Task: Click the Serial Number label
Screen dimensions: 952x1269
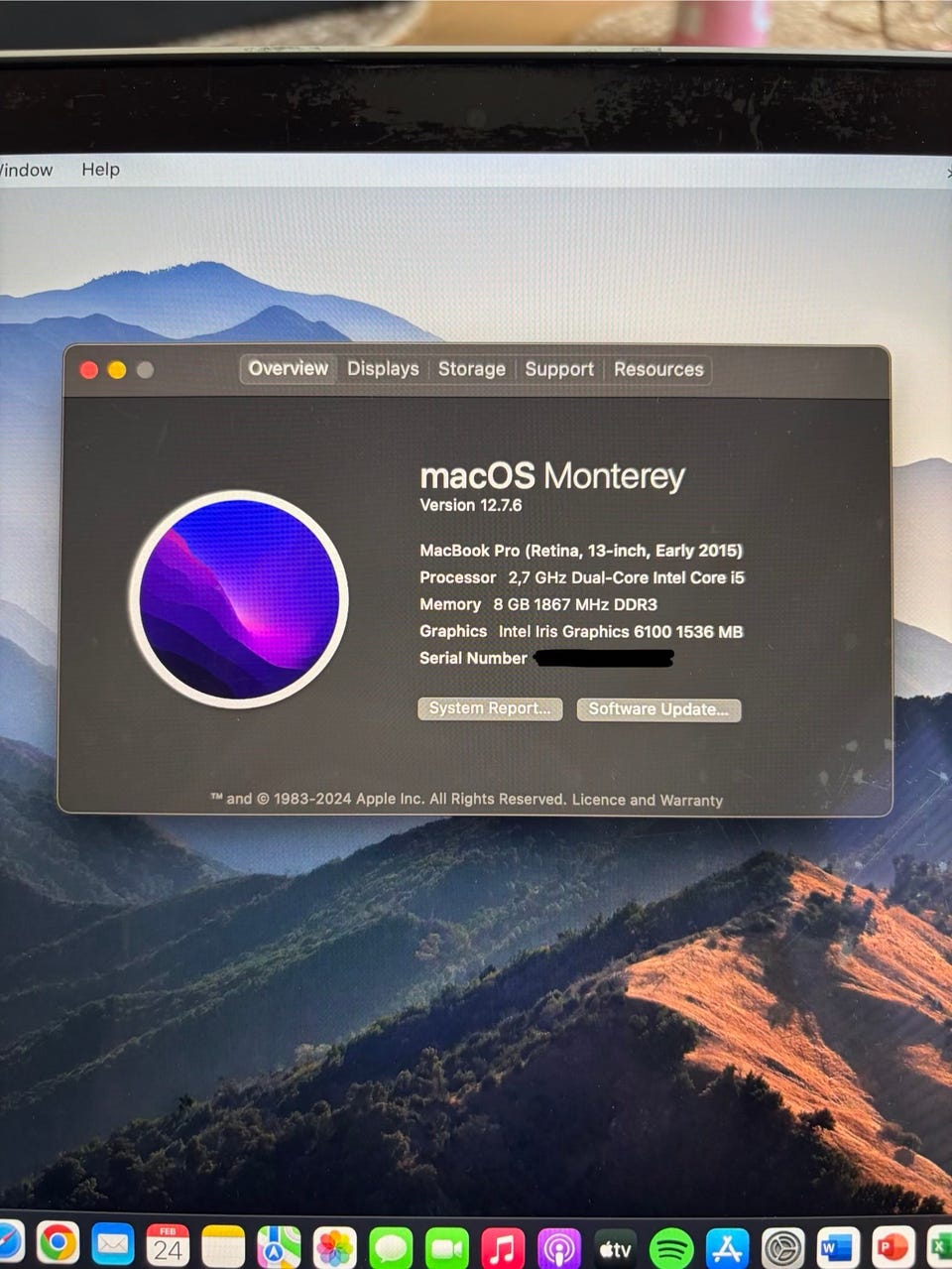Action: click(473, 658)
